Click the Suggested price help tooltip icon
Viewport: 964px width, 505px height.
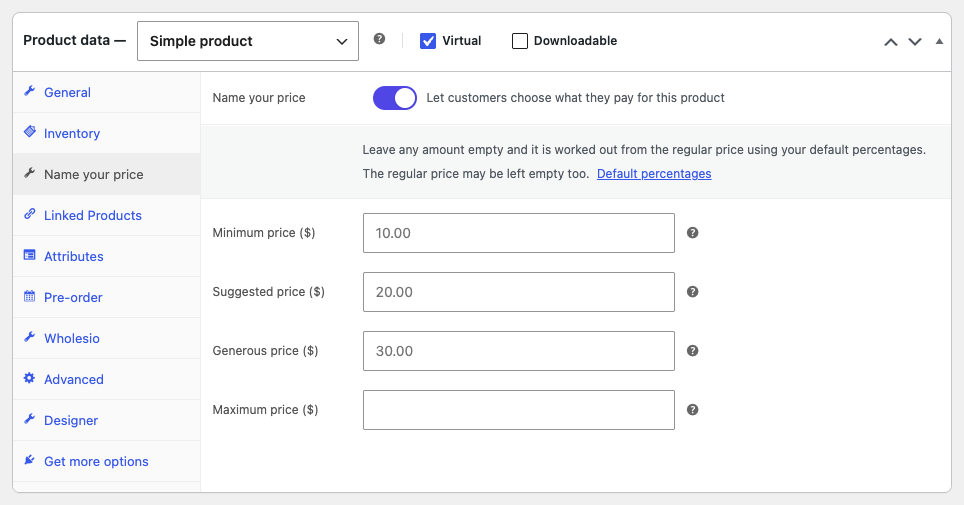(692, 292)
